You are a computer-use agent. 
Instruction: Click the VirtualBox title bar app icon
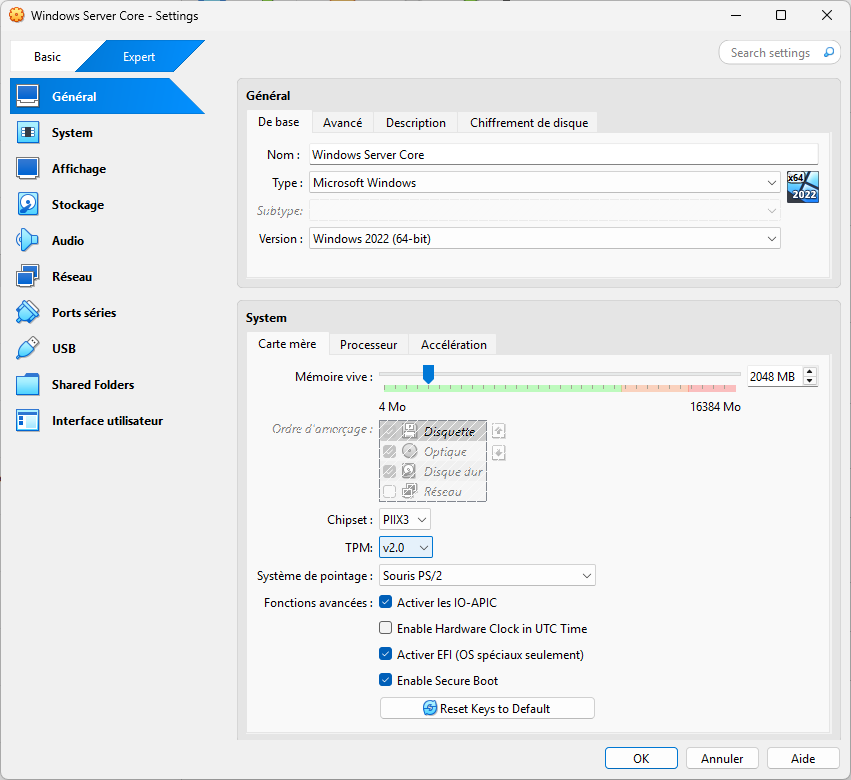click(17, 15)
